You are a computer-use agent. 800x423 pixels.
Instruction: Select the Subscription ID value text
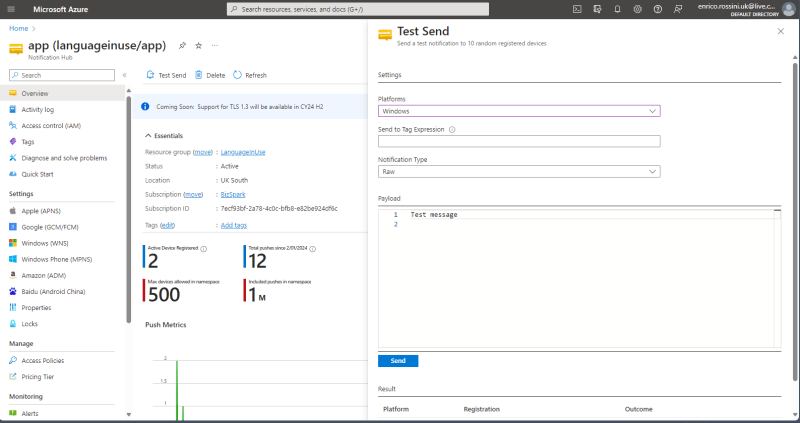[x=279, y=209]
